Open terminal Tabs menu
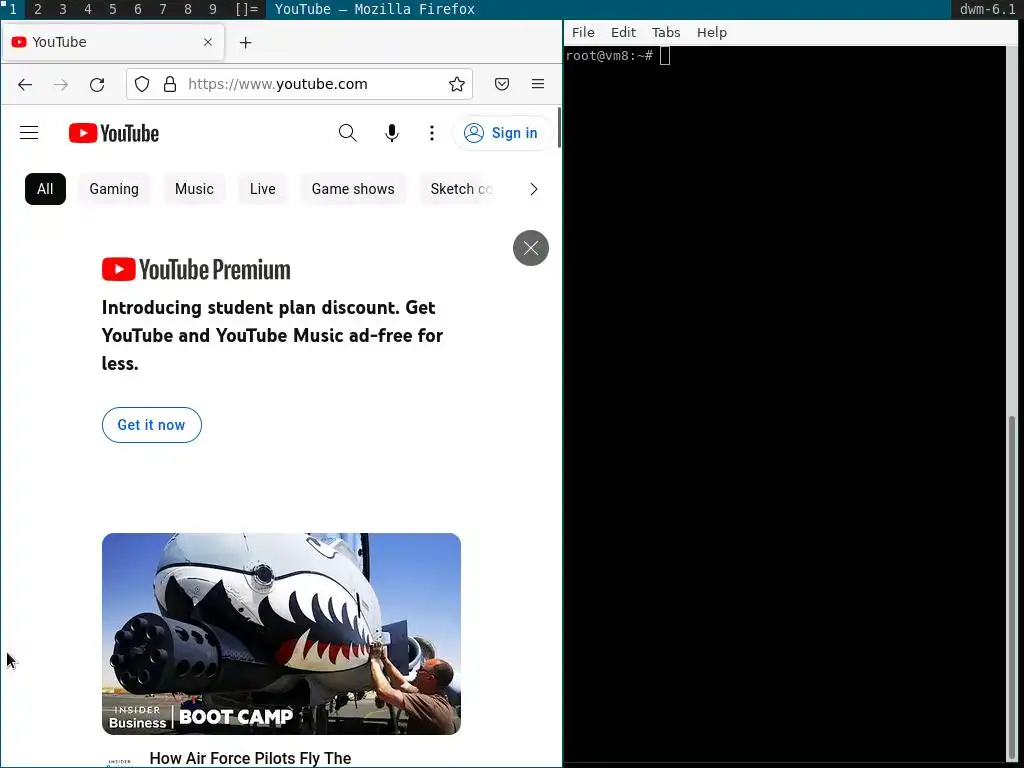 (666, 32)
